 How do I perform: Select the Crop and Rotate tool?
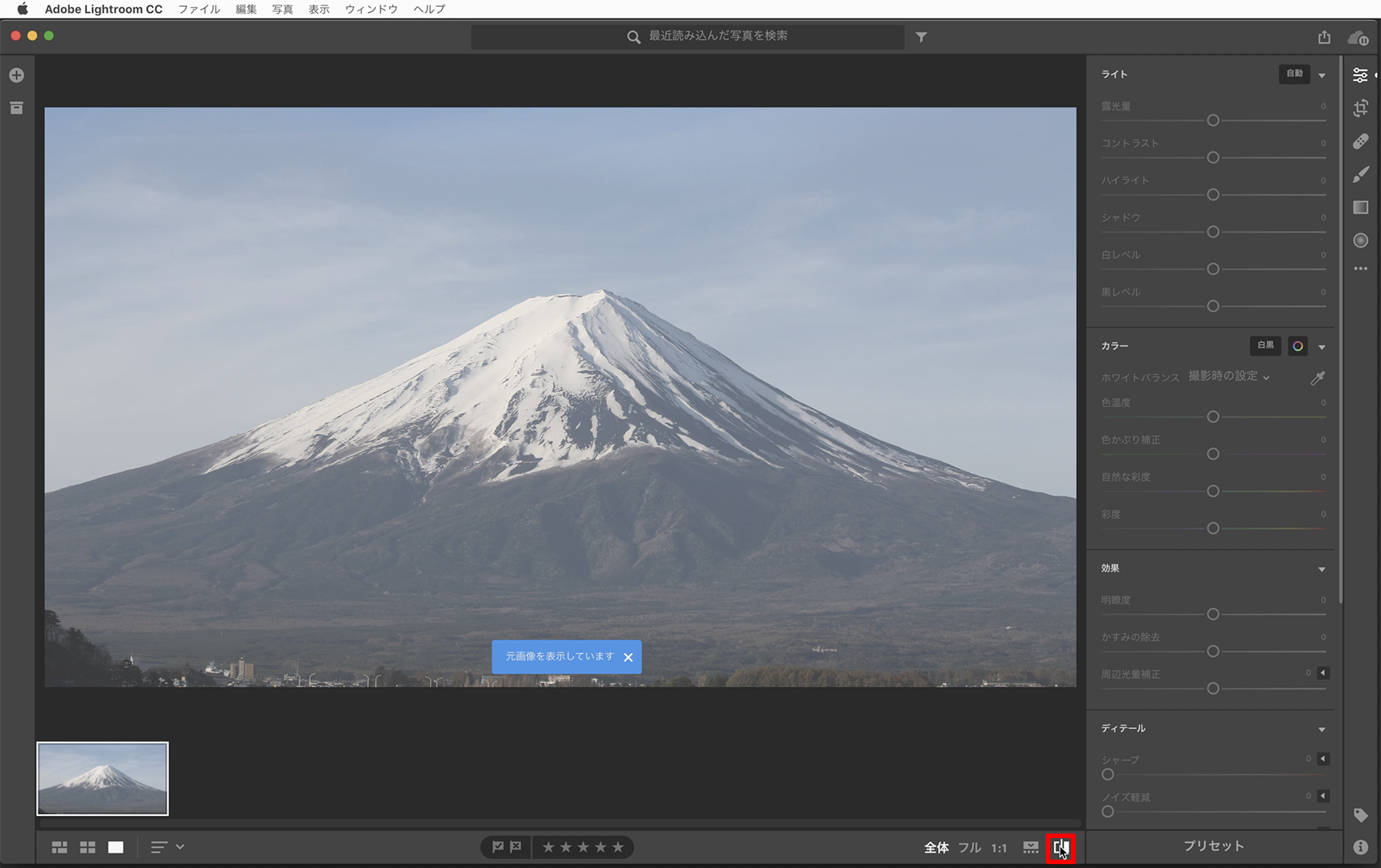(x=1360, y=108)
